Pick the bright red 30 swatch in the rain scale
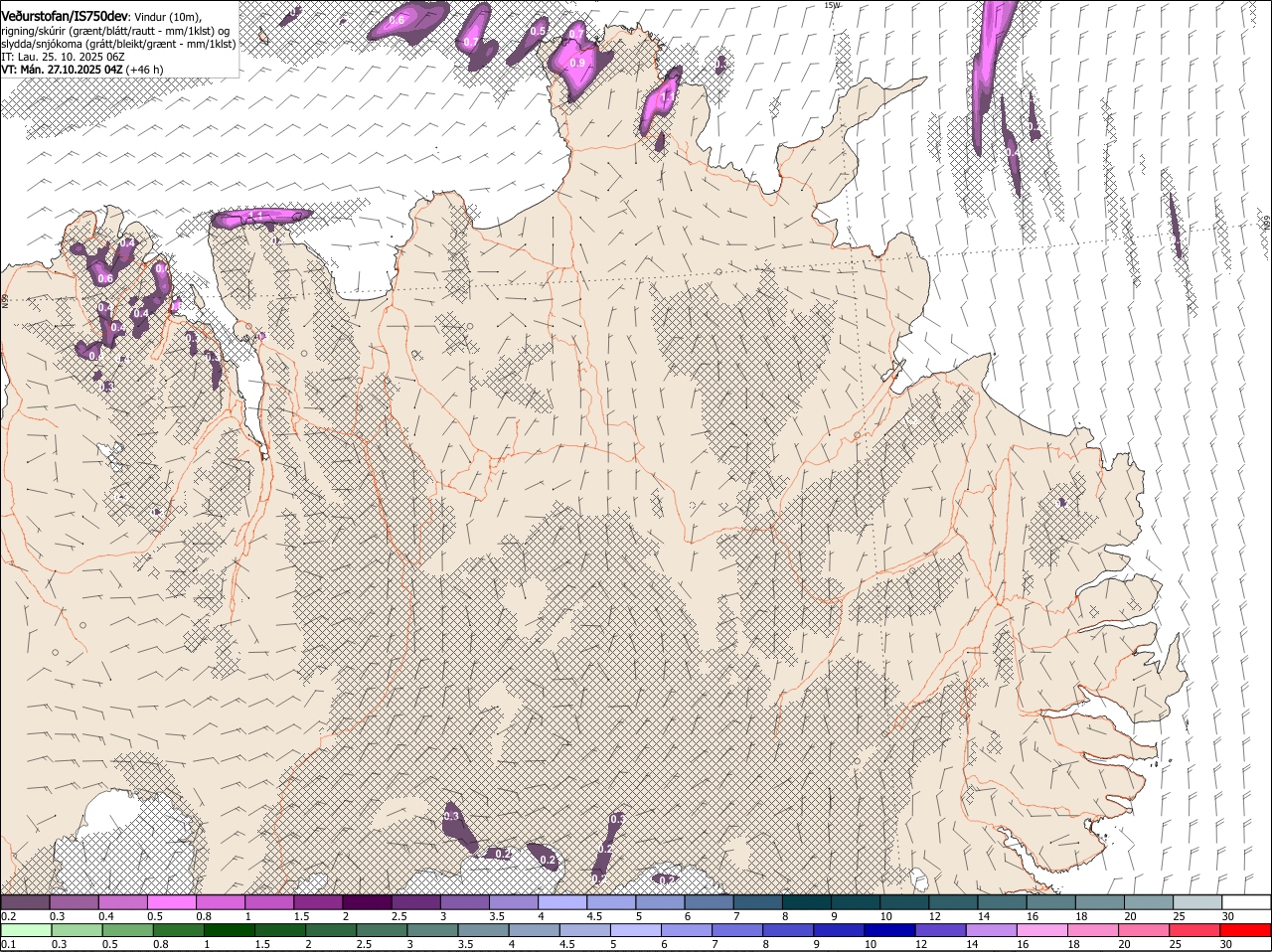 pos(1246,930)
